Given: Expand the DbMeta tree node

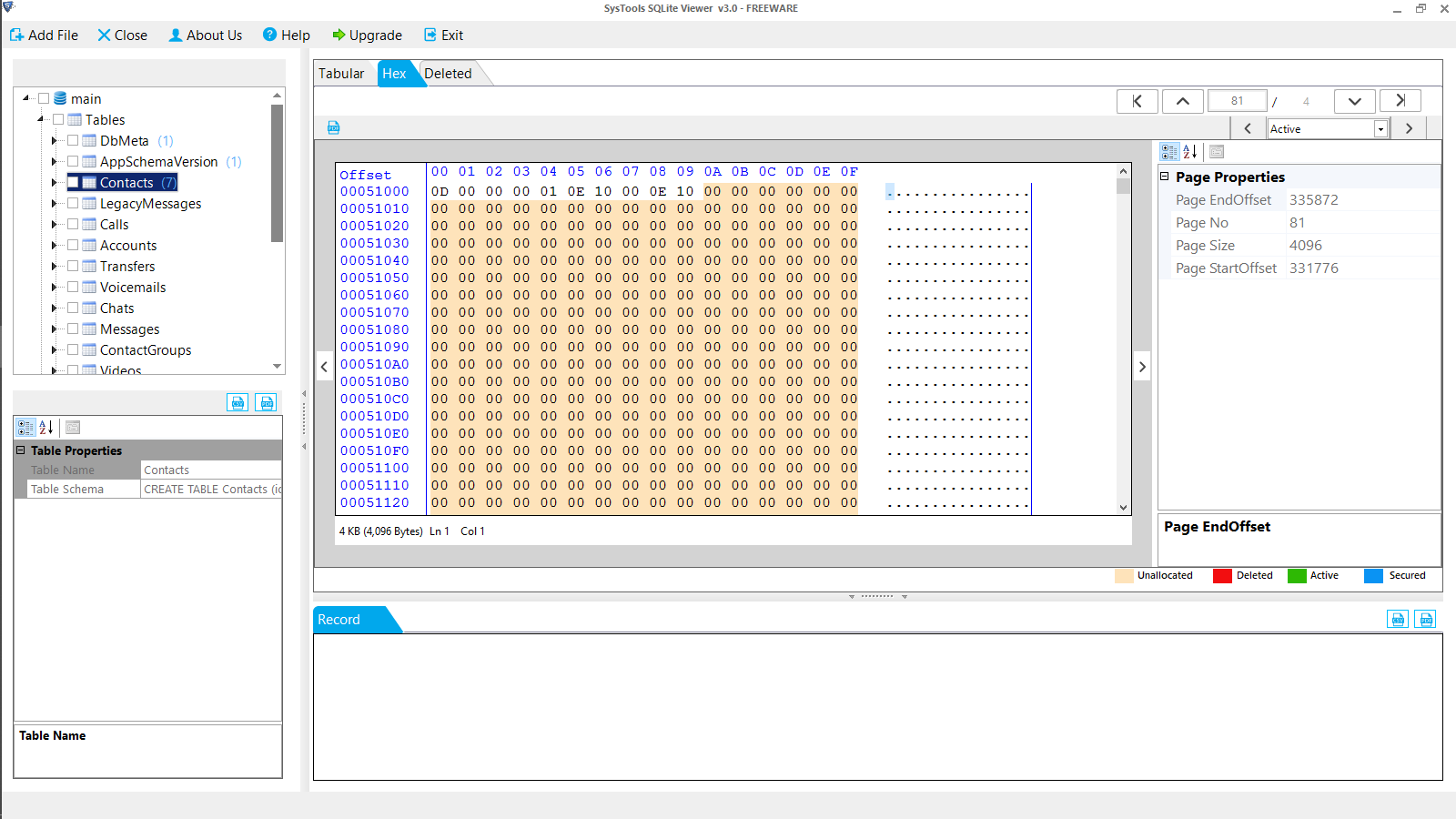Looking at the screenshot, I should (55, 140).
